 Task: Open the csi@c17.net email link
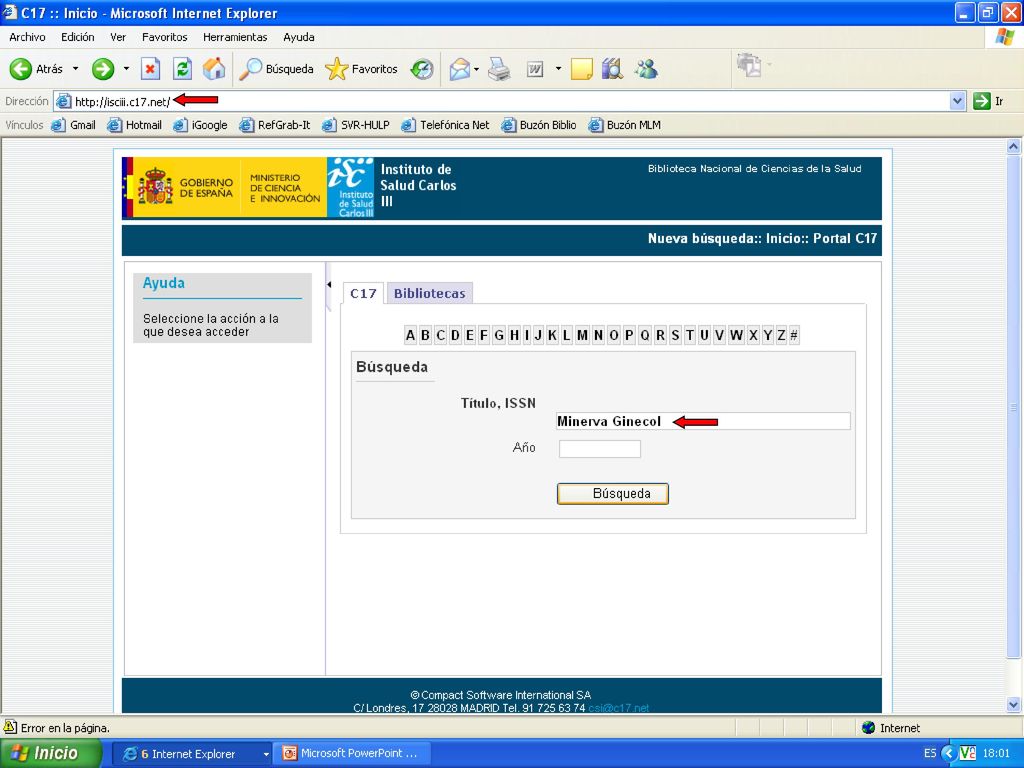[618, 708]
